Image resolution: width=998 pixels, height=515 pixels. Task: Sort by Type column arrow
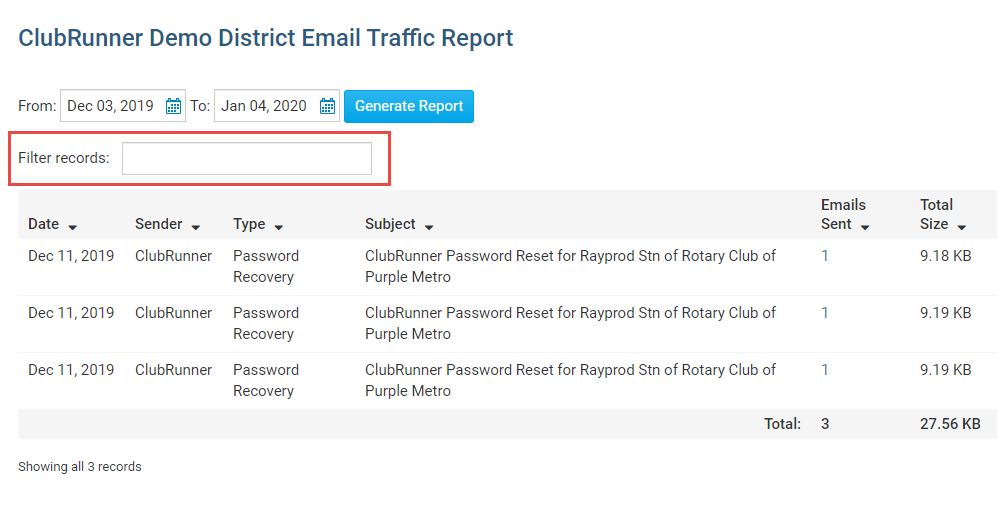278,226
